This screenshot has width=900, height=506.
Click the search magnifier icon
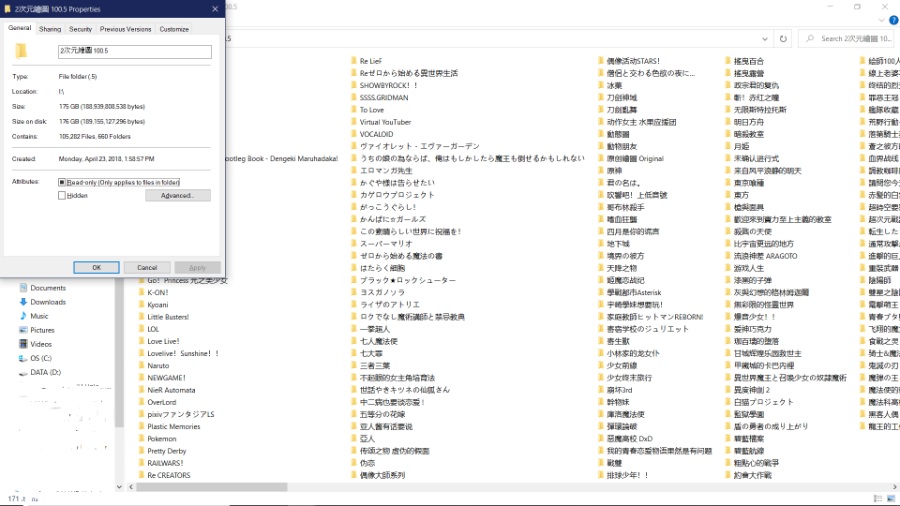tap(810, 38)
